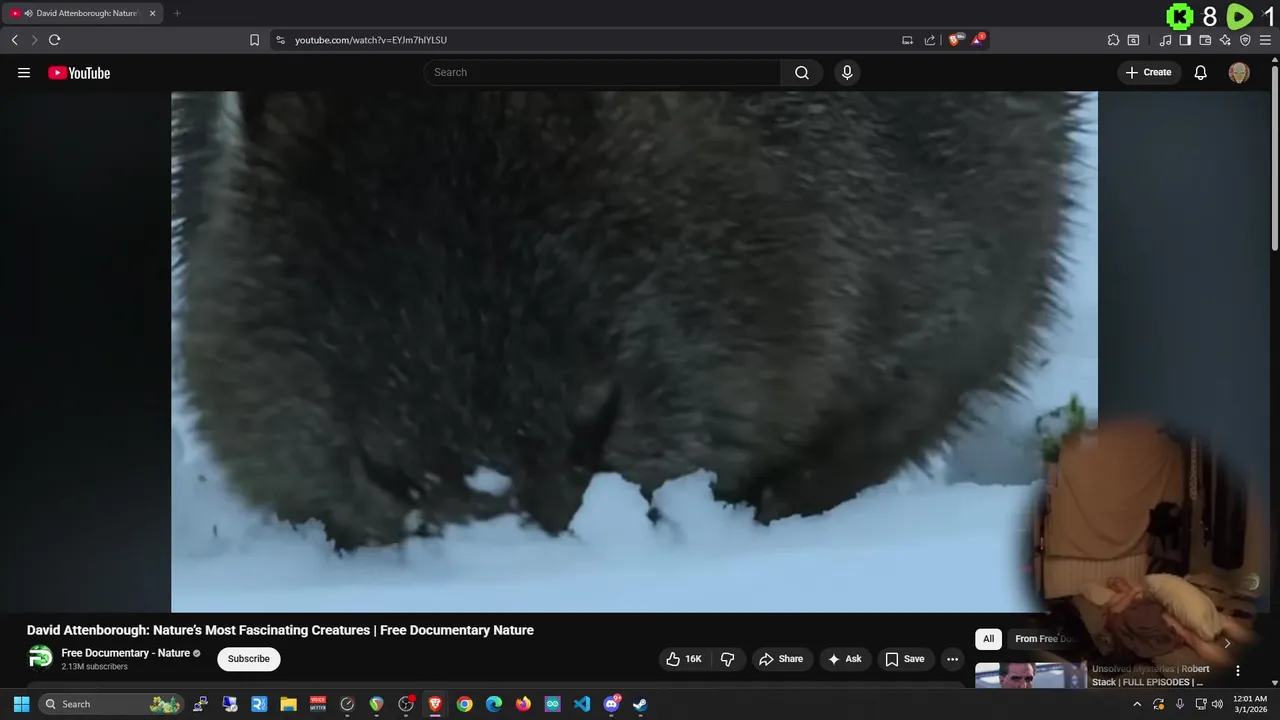Install app via the screen icon in address bar
The height and width of the screenshot is (720, 1280).
(907, 40)
